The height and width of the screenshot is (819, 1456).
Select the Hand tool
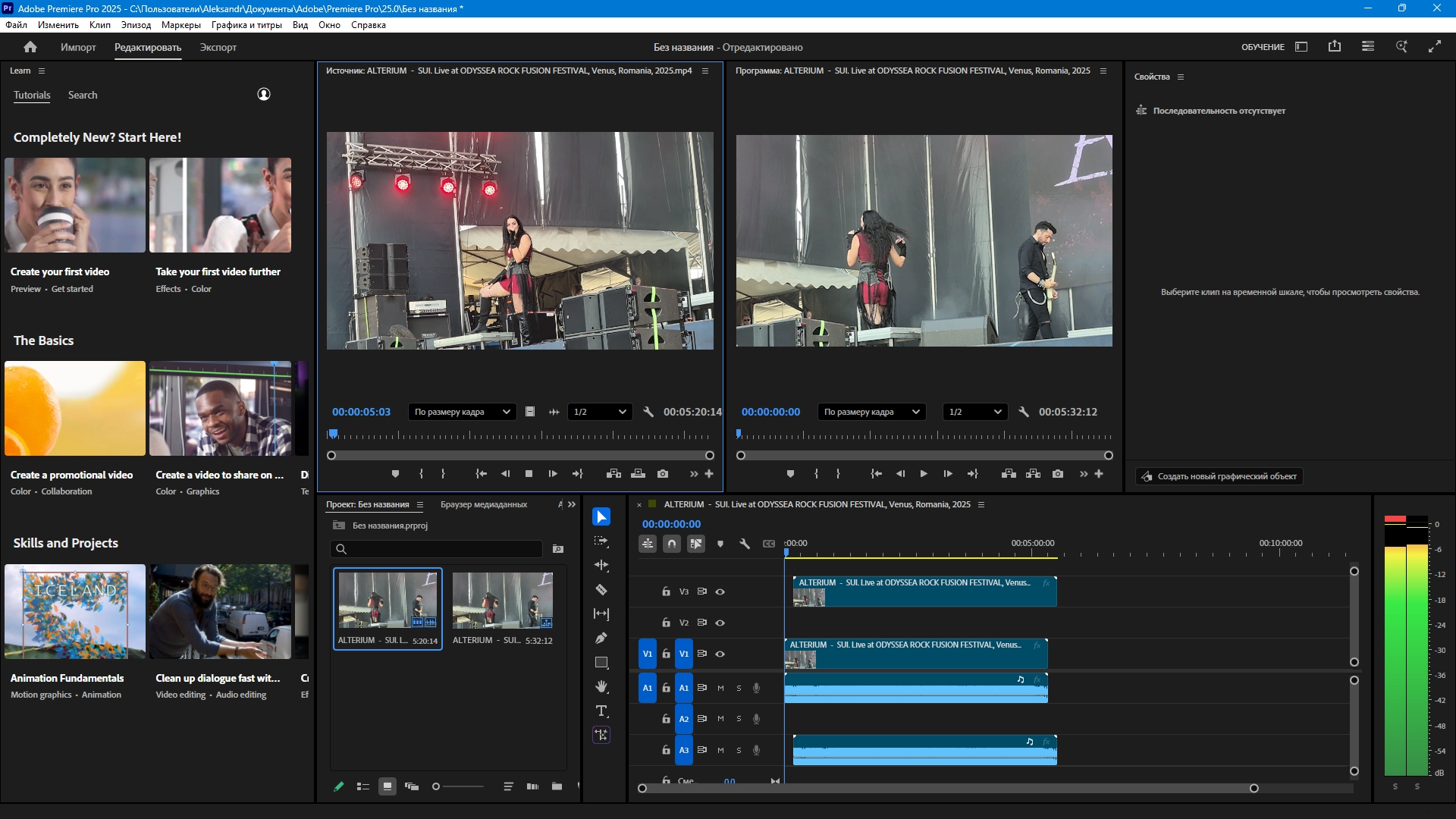(x=601, y=686)
